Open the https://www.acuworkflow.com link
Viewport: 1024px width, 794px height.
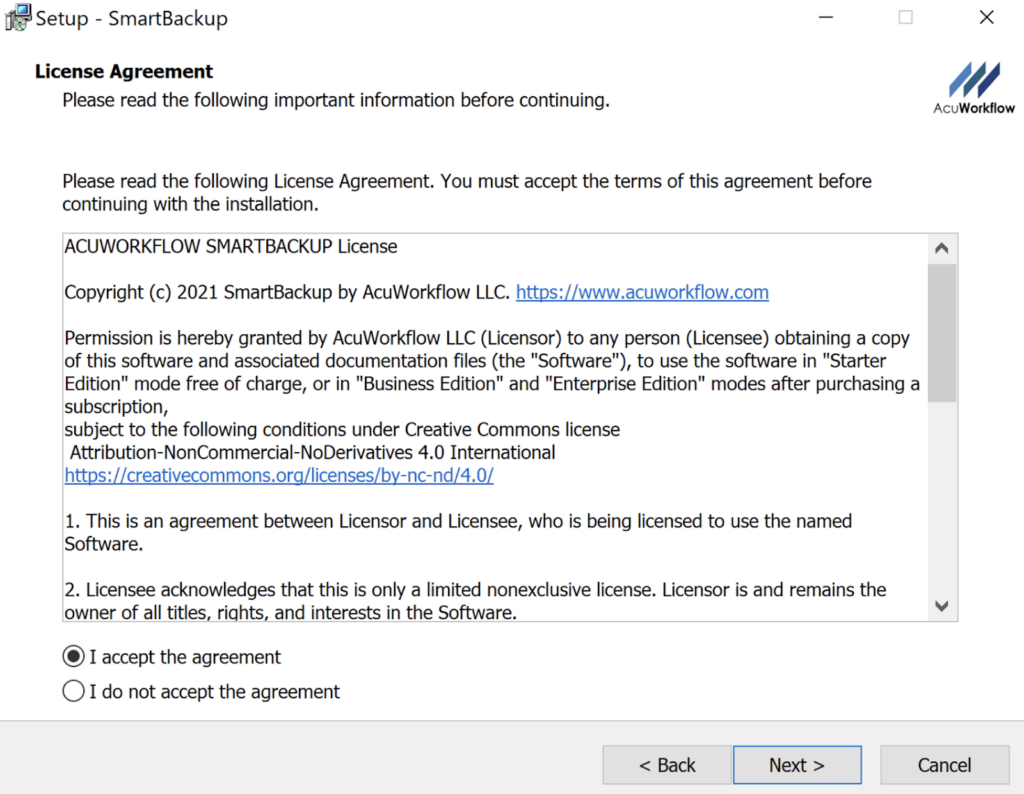(x=642, y=292)
